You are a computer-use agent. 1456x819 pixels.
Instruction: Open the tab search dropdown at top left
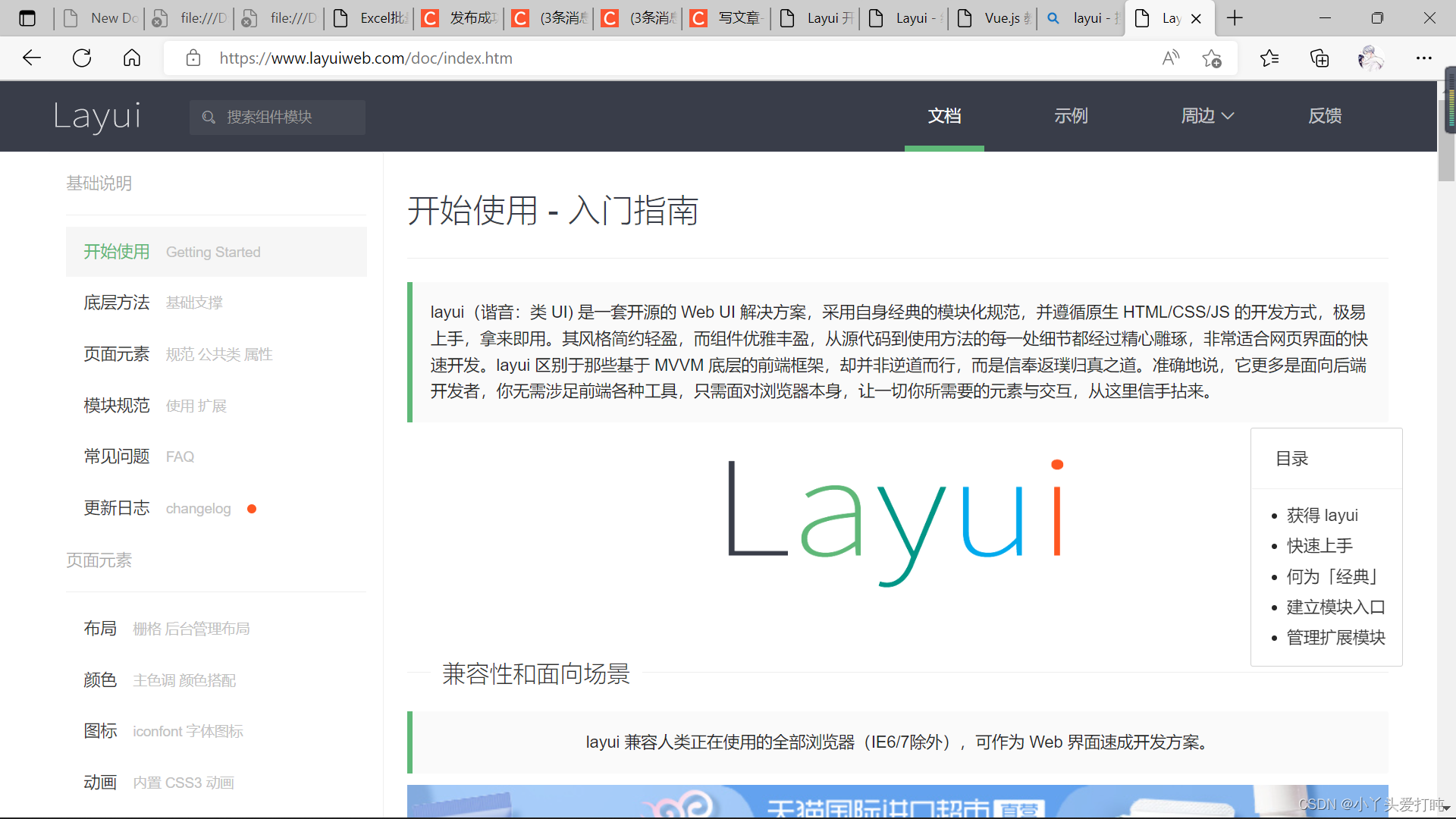click(27, 17)
